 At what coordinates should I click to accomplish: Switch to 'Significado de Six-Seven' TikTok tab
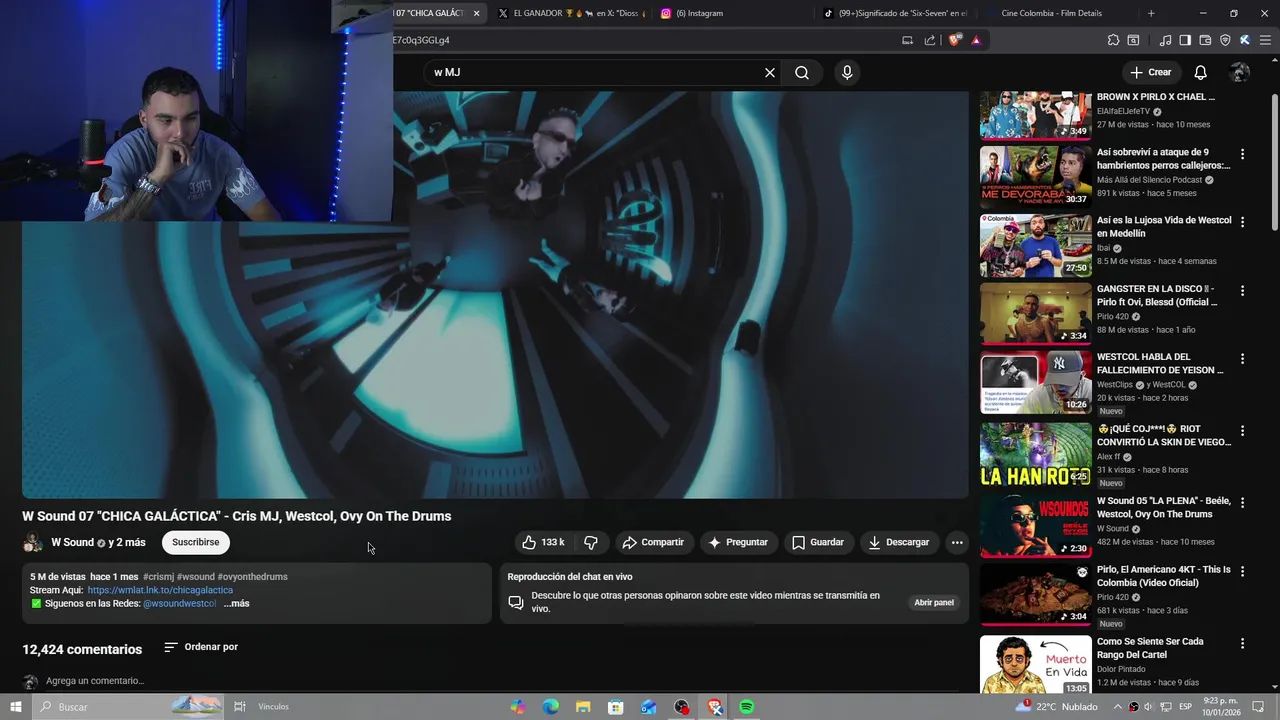[x=895, y=13]
